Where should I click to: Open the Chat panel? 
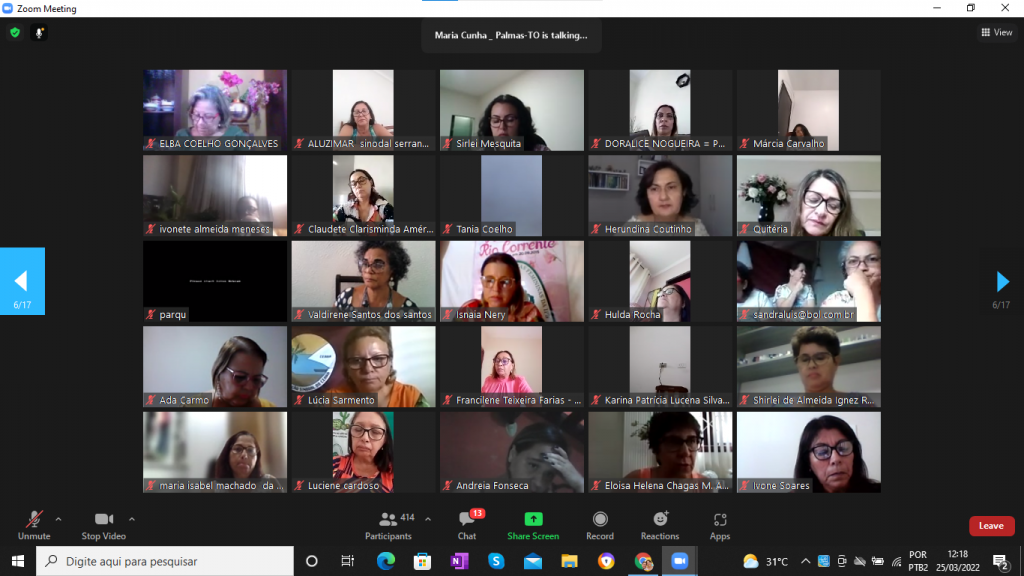[467, 524]
